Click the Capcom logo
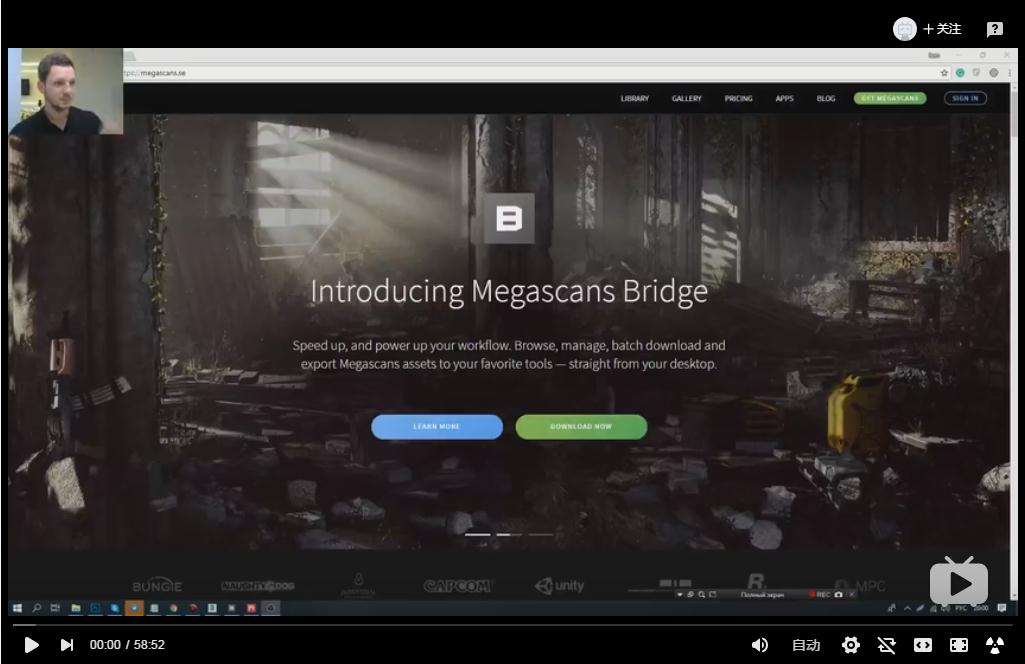The width and height of the screenshot is (1025, 664). click(457, 586)
